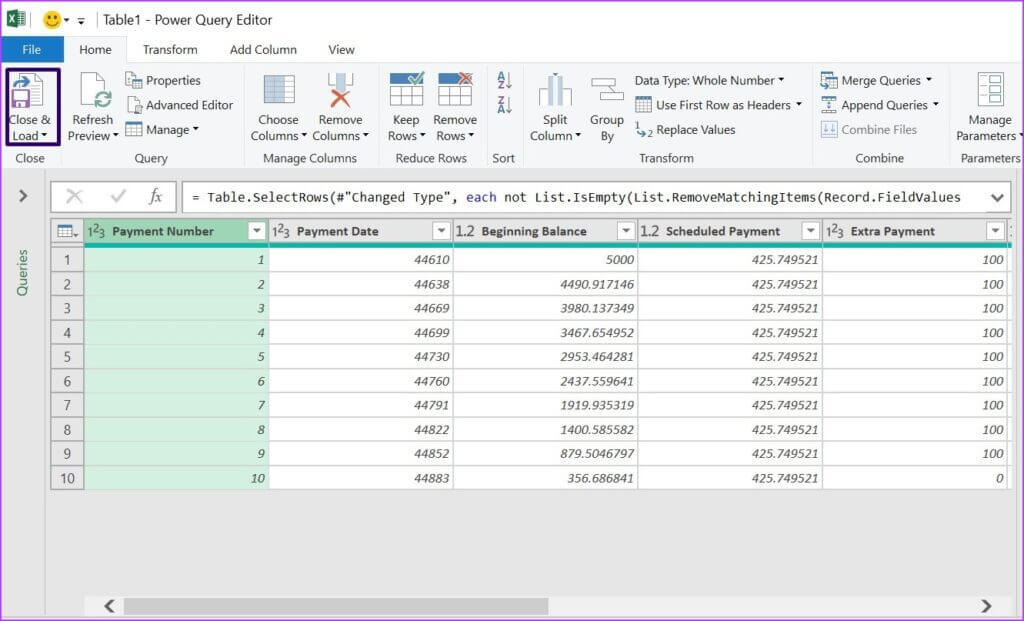Viewport: 1024px width, 621px height.
Task: Confirm formula with the checkmark icon
Action: click(118, 196)
